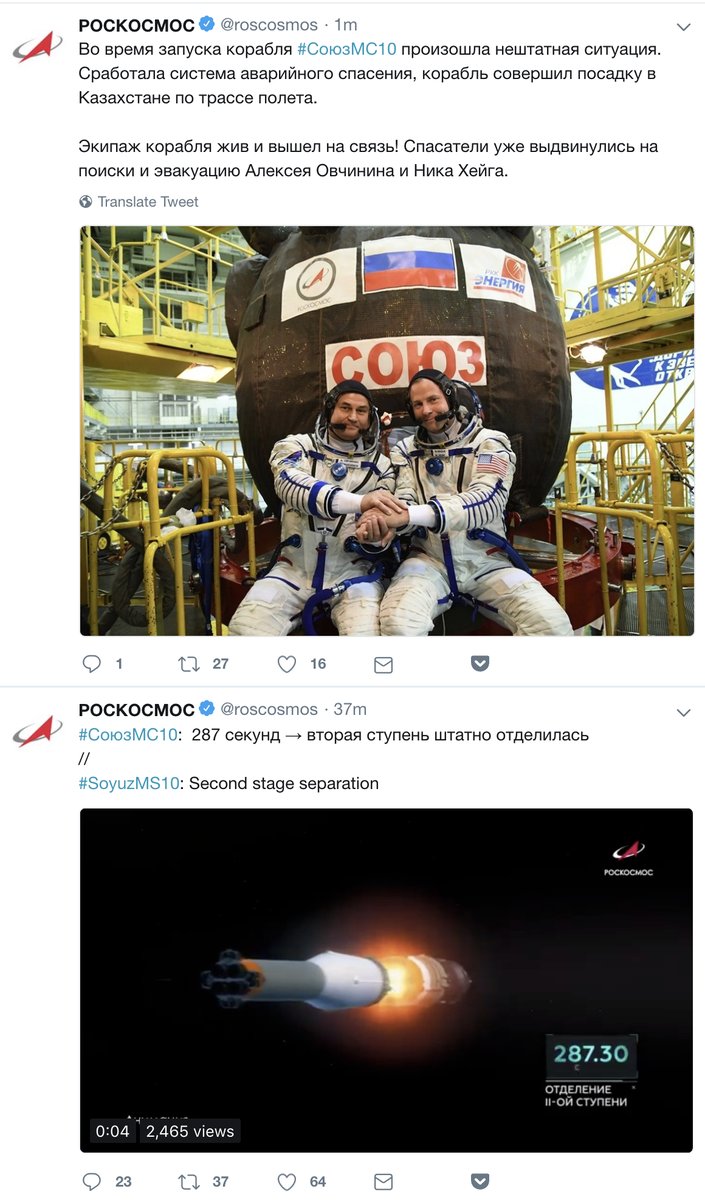Send second tweet via direct message envelope
705x1200 pixels.
coord(383,1182)
